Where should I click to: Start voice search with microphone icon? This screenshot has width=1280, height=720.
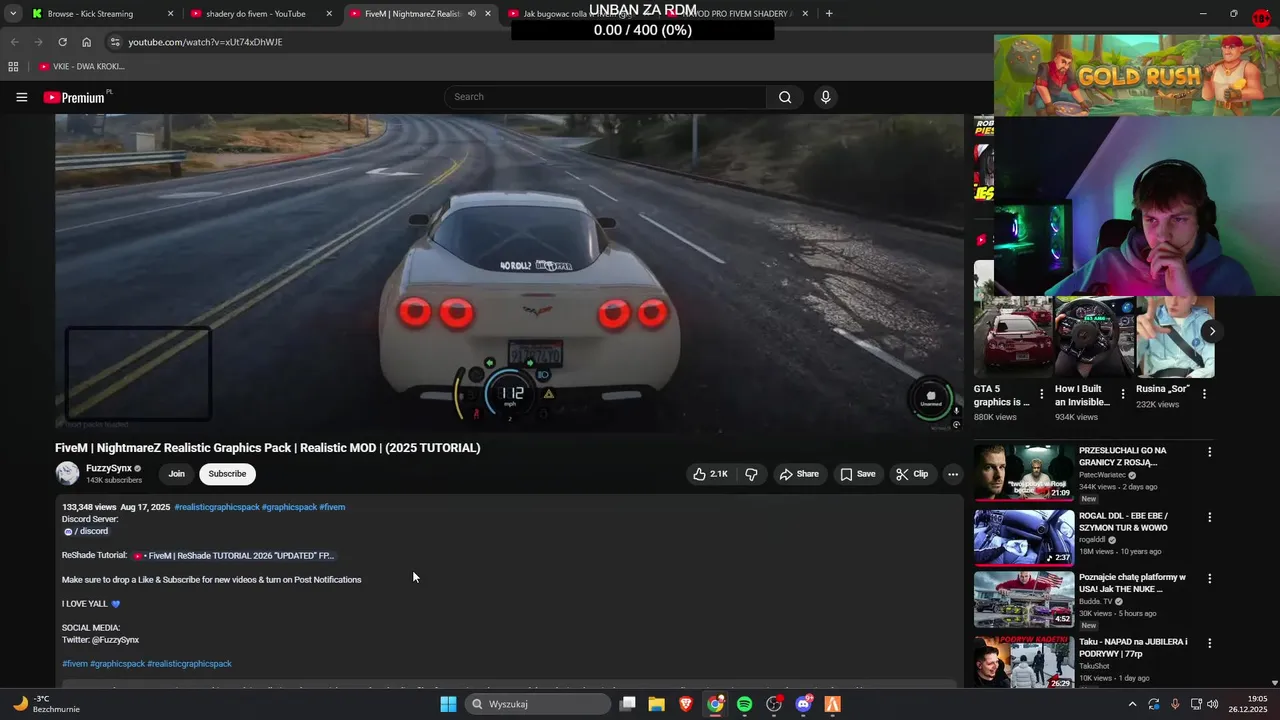tap(825, 97)
